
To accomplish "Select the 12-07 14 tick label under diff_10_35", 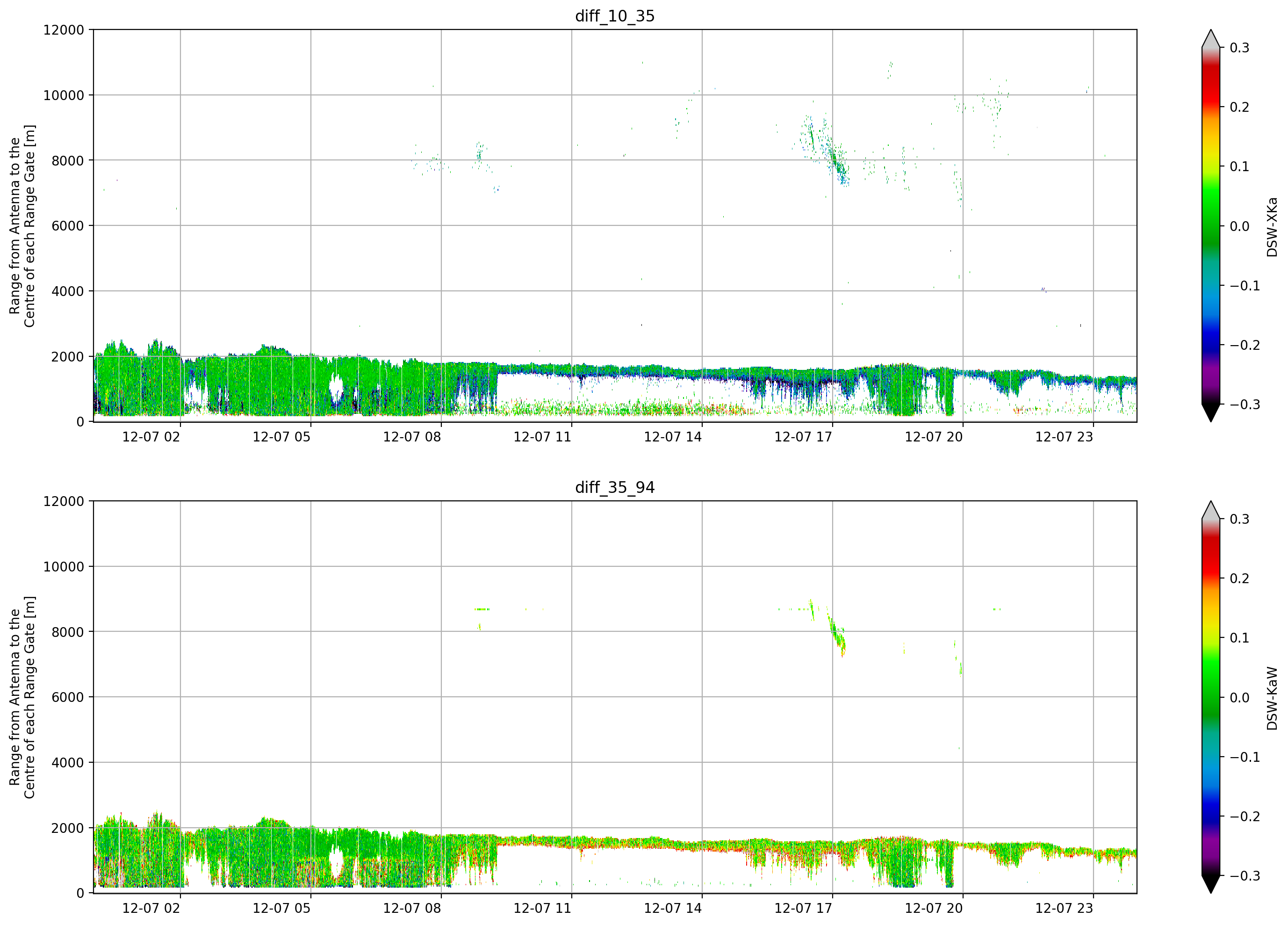I will (673, 437).
